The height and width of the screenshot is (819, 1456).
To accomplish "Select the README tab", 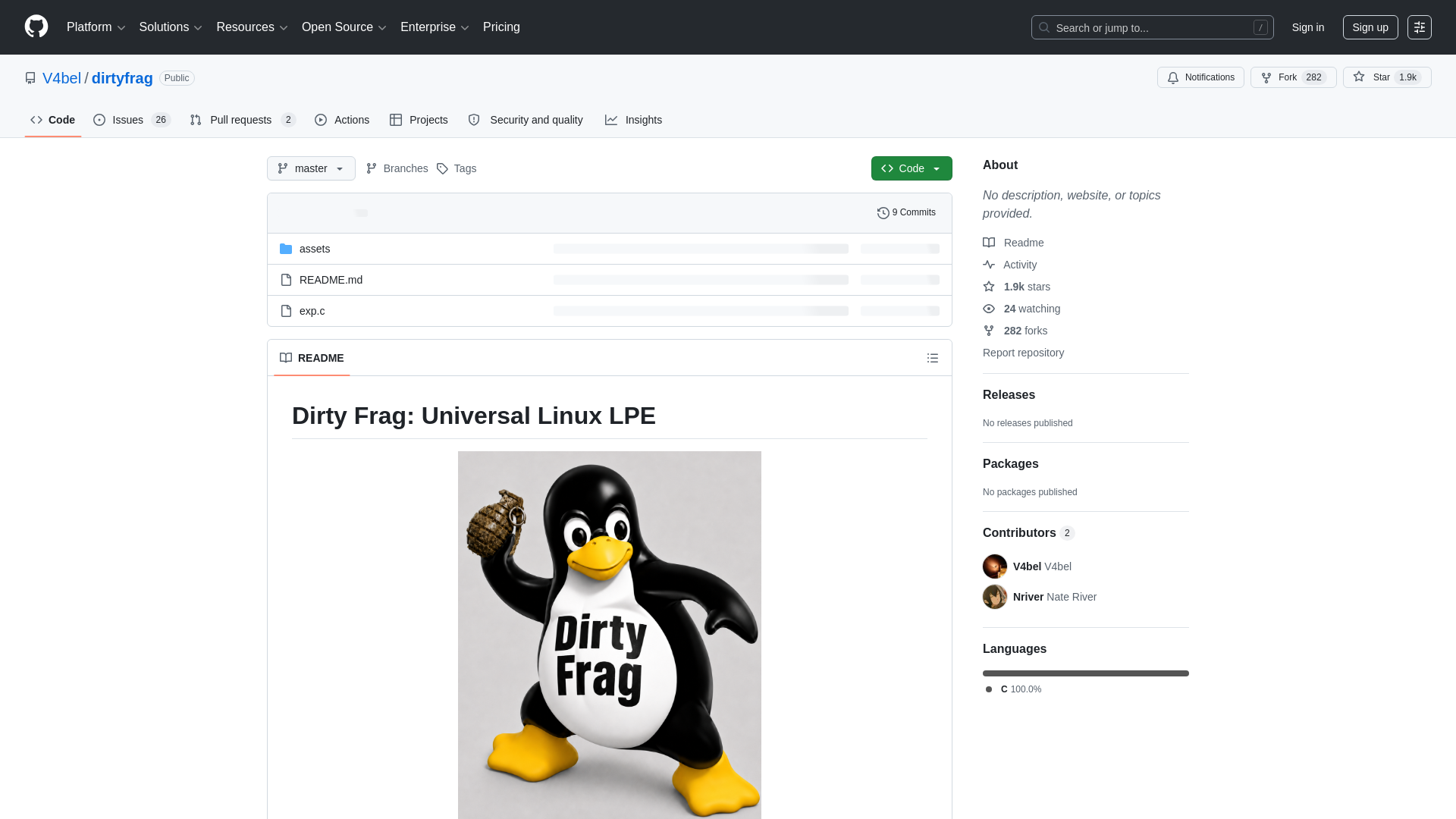I will 312,358.
